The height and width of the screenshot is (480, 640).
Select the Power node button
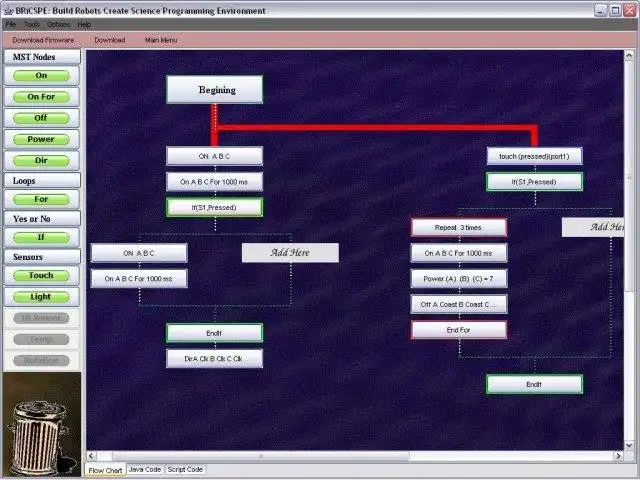click(x=41, y=139)
